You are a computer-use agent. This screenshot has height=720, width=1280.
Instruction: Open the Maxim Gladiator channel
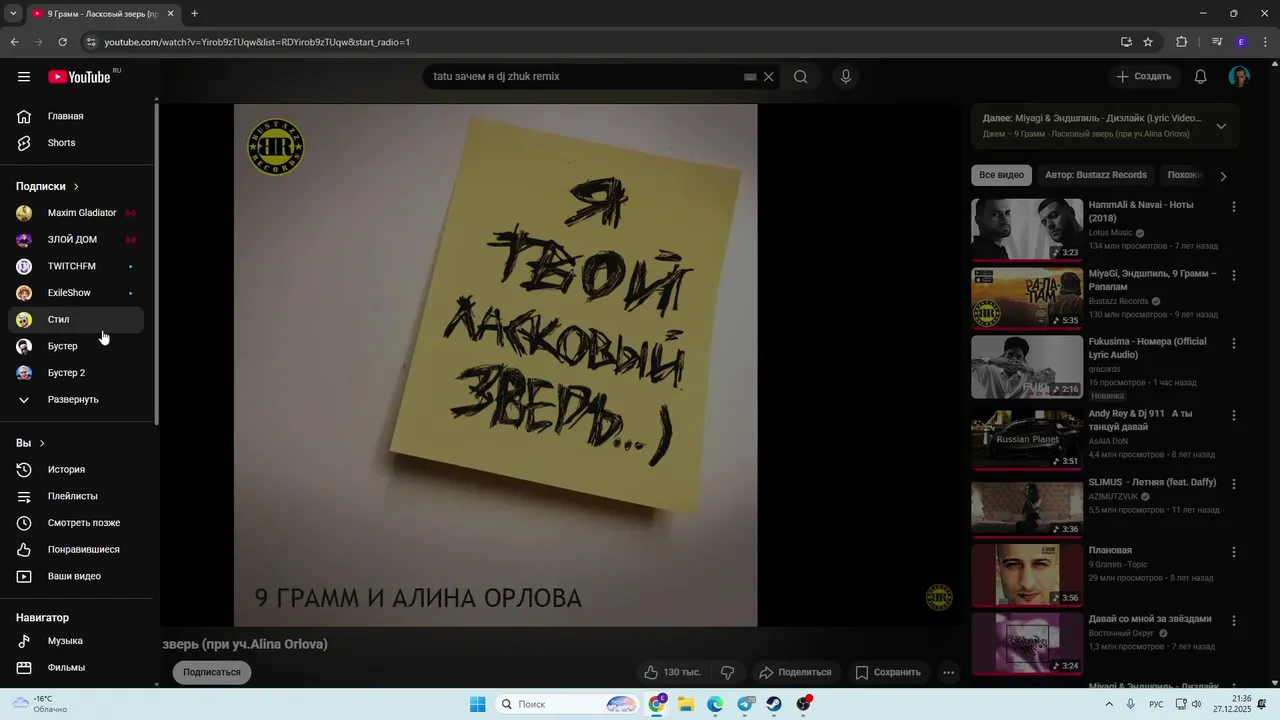[x=77, y=213]
